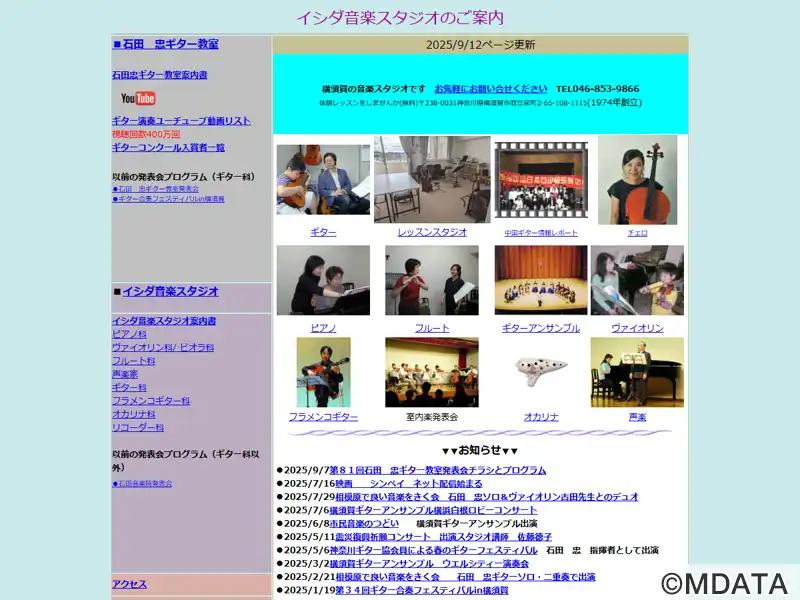The width and height of the screenshot is (800, 600).
Task: Click the YouTube logo icon
Action: click(138, 98)
